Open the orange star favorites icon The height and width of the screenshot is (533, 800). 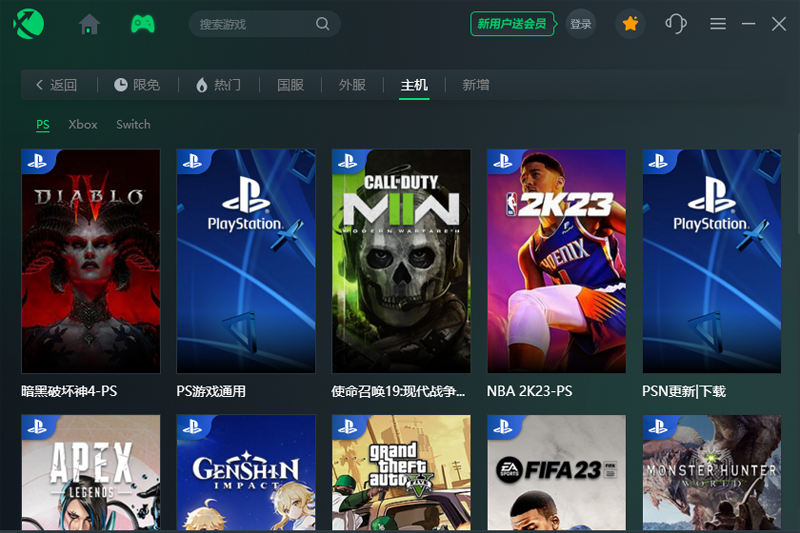pyautogui.click(x=630, y=23)
